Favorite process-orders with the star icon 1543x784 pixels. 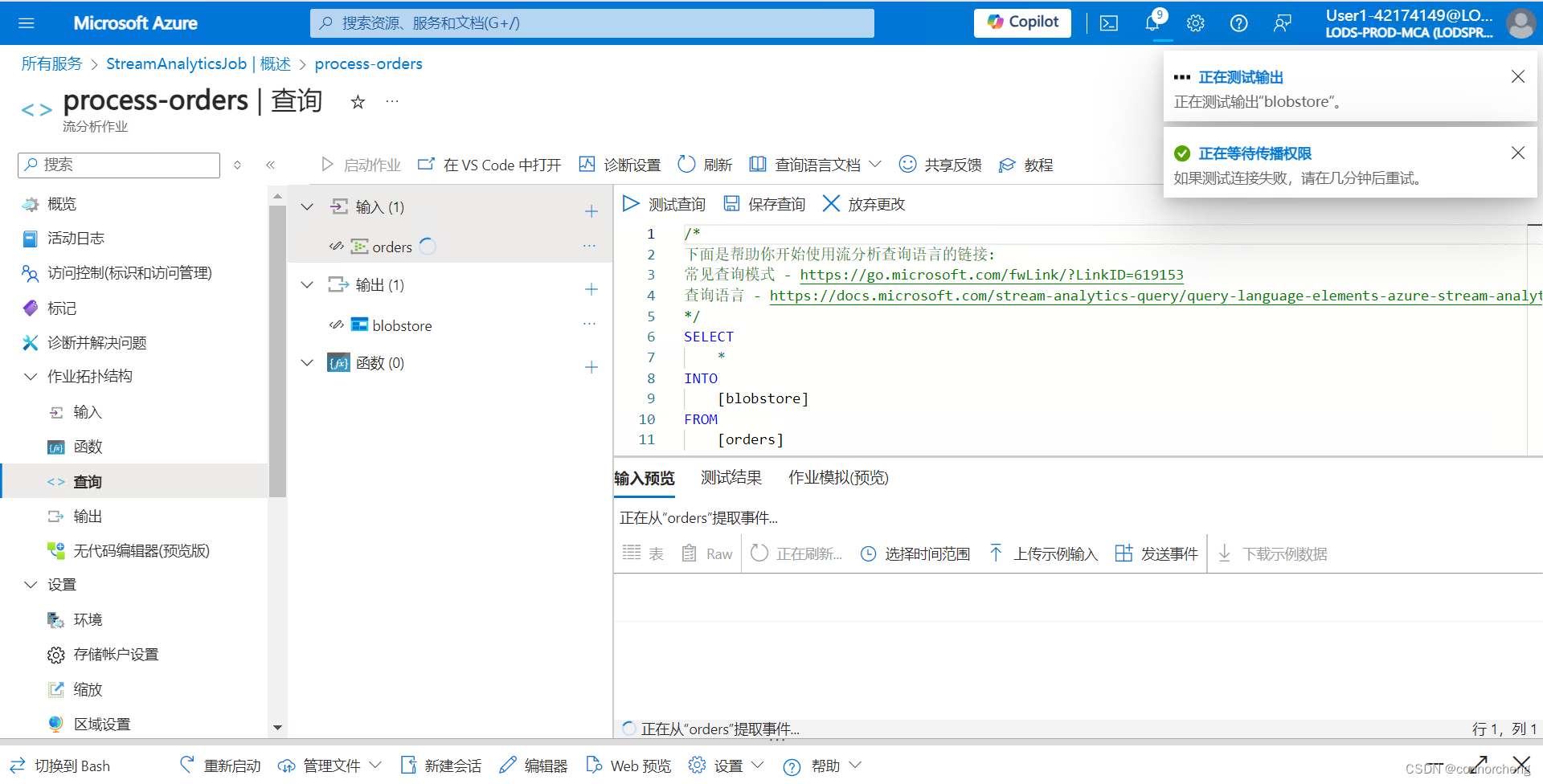coord(358,101)
